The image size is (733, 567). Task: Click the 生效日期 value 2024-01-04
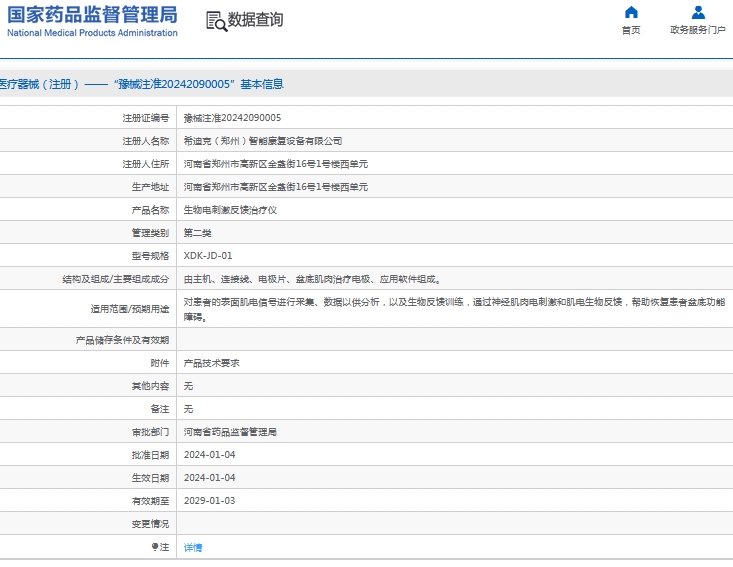209,478
